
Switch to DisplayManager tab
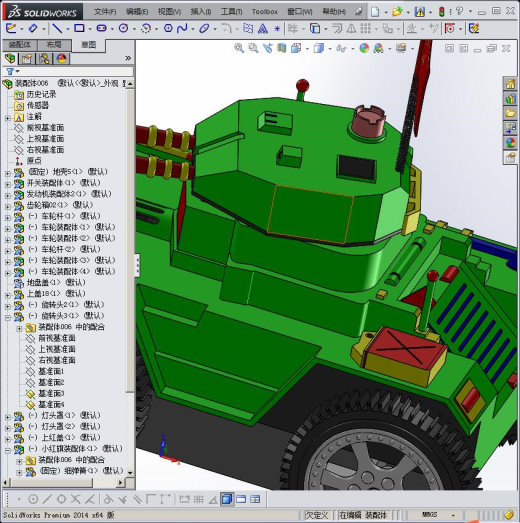pyautogui.click(x=61, y=59)
